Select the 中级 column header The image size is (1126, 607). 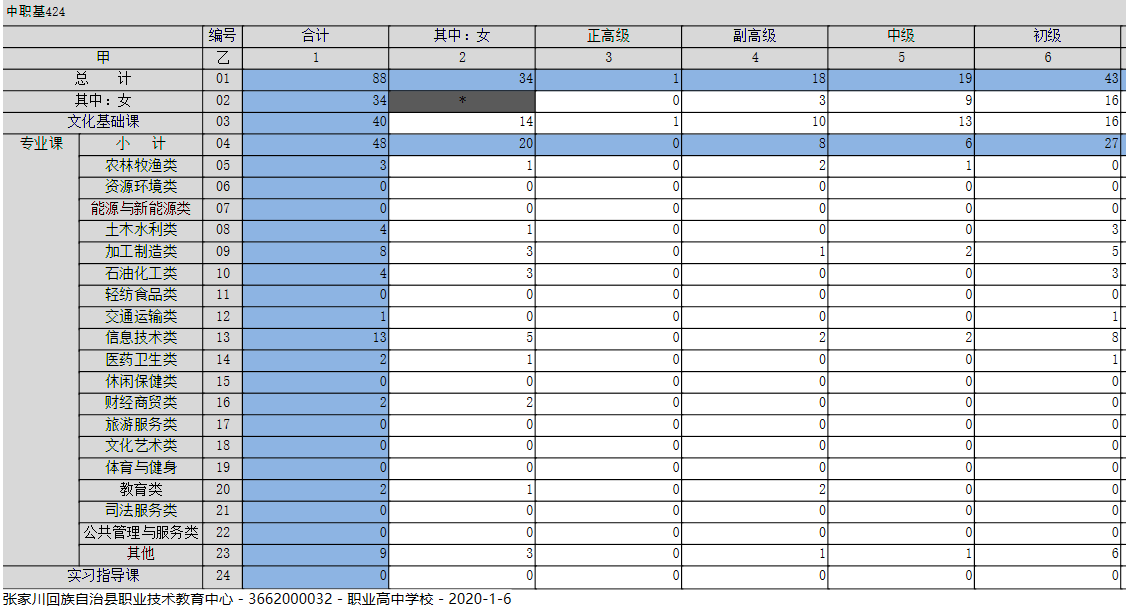(x=901, y=36)
